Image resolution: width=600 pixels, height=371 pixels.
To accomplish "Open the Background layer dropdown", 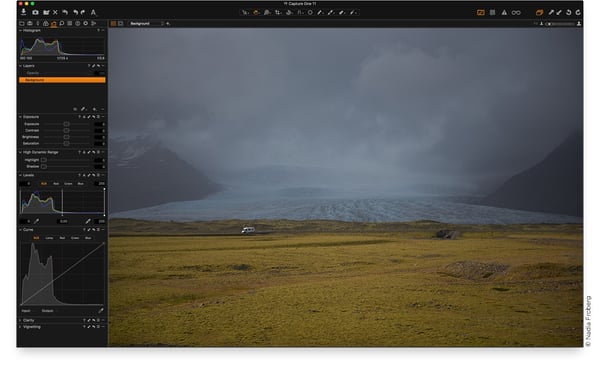I will point(146,23).
